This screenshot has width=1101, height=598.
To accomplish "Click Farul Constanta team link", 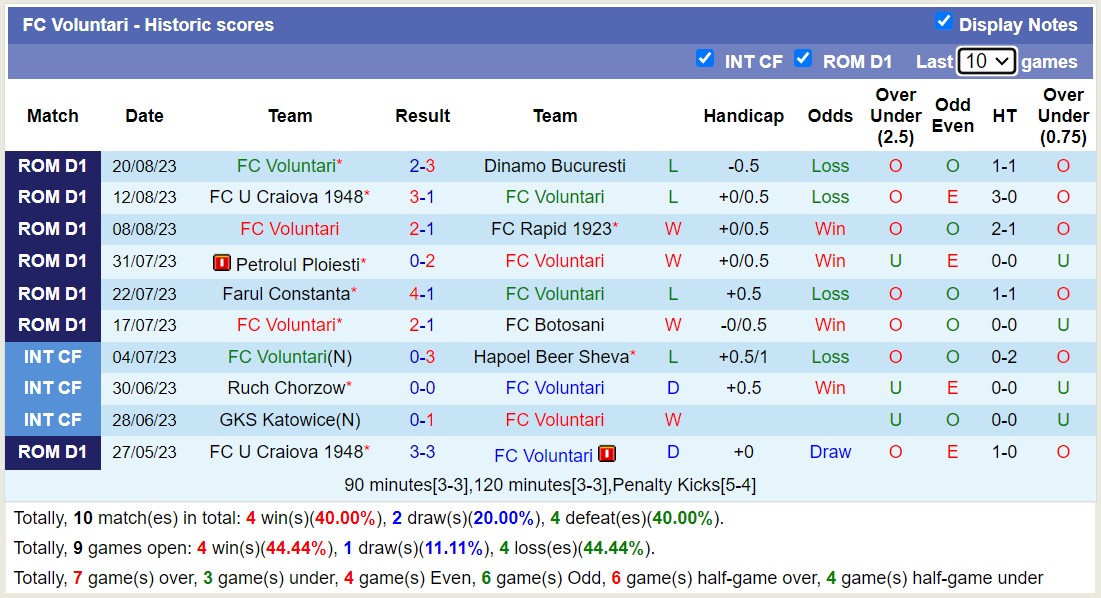I will coord(286,294).
